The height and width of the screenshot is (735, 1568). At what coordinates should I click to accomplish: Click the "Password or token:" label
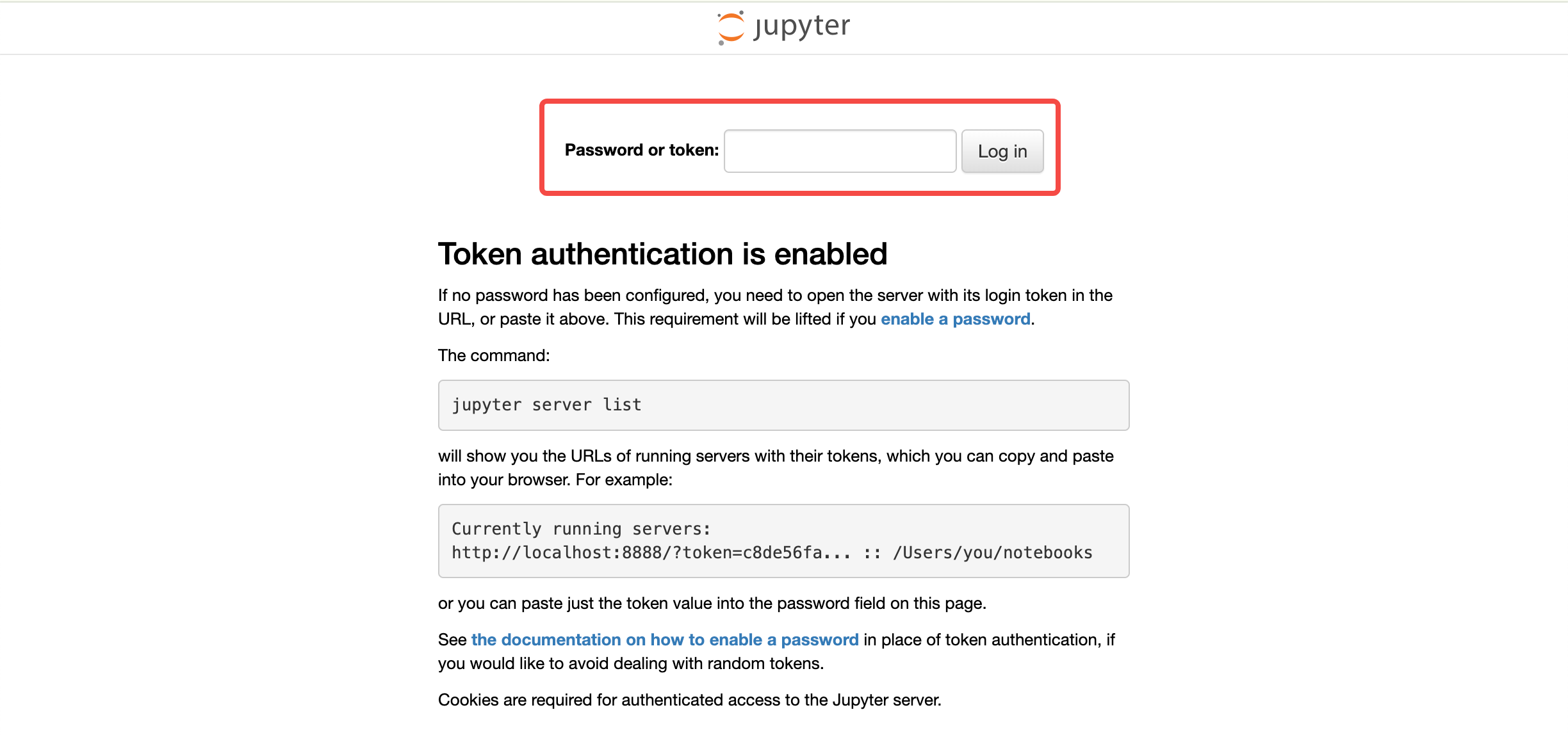click(641, 150)
